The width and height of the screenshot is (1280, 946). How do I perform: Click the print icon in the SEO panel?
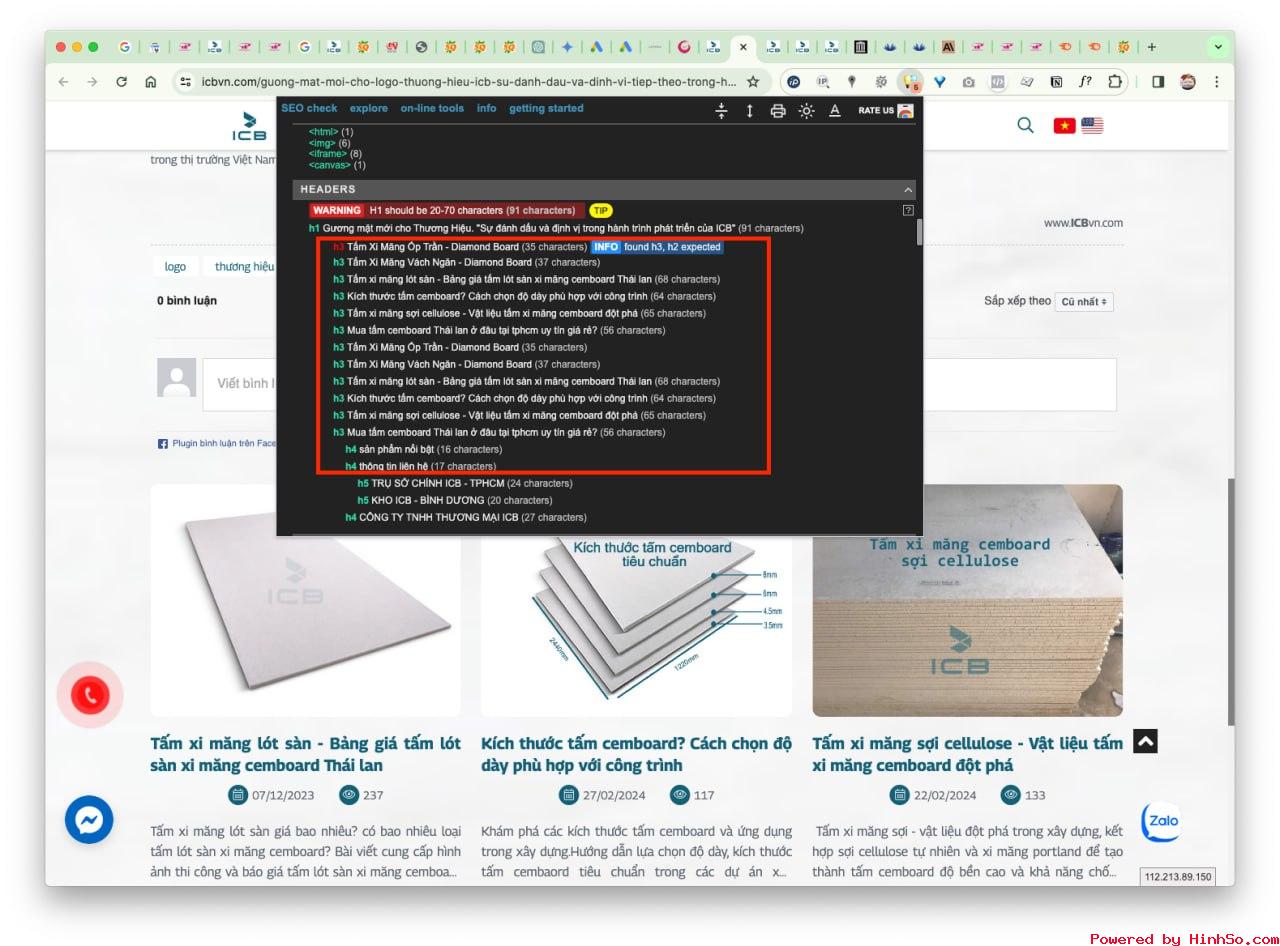pos(778,111)
